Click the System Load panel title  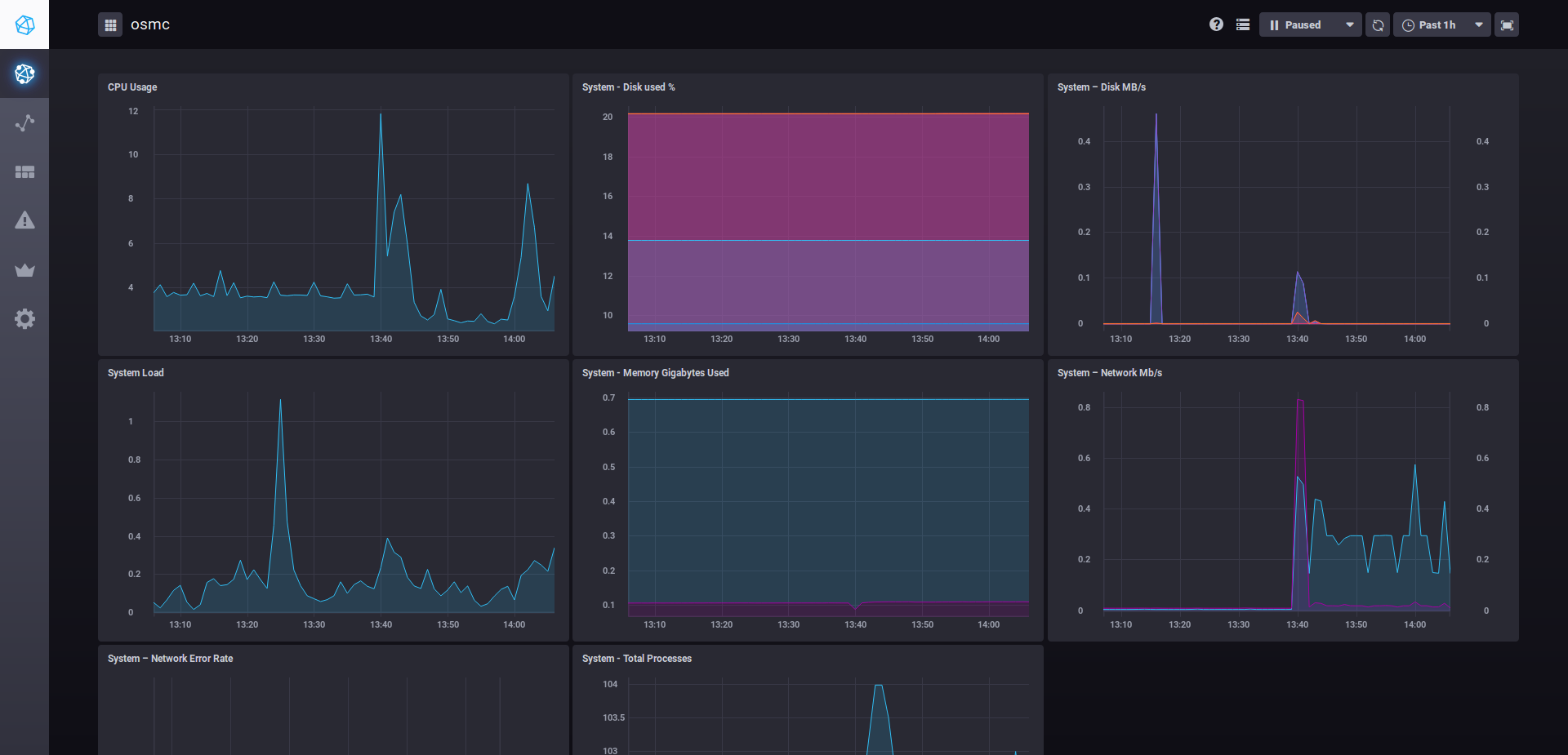(x=136, y=373)
